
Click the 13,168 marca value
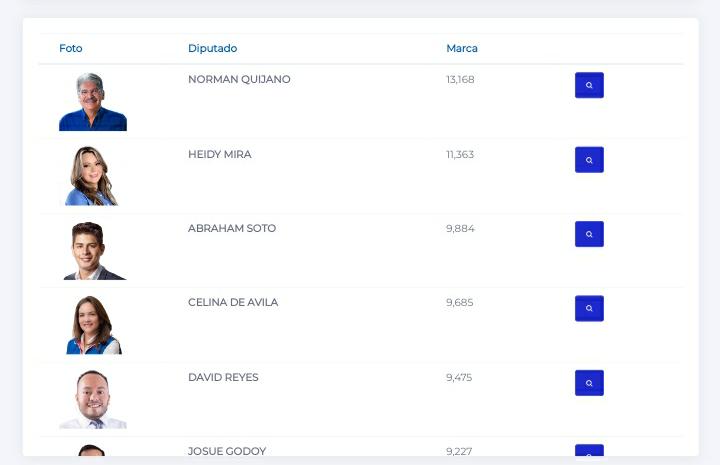tap(460, 79)
